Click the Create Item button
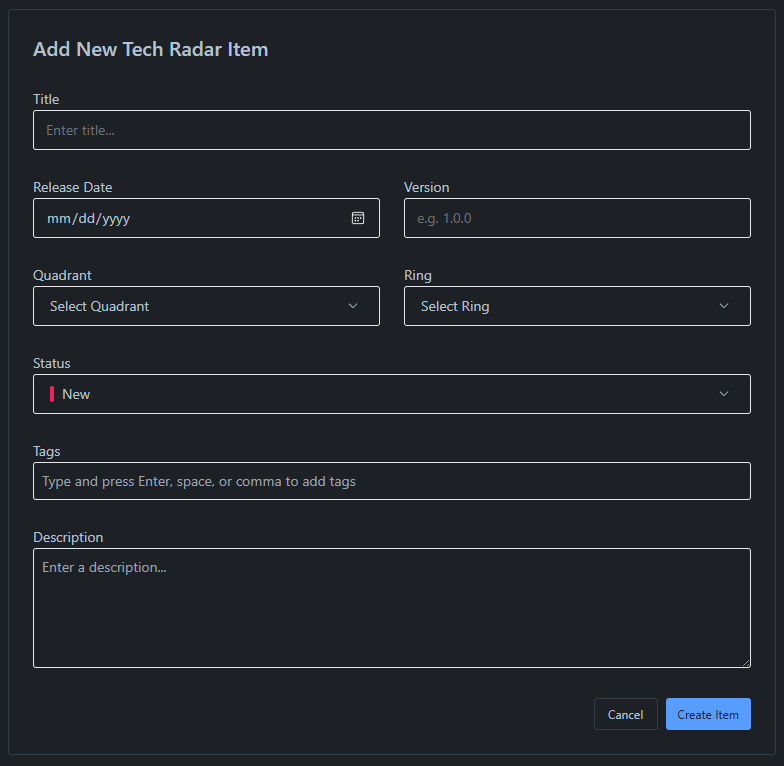 pyautogui.click(x=707, y=714)
